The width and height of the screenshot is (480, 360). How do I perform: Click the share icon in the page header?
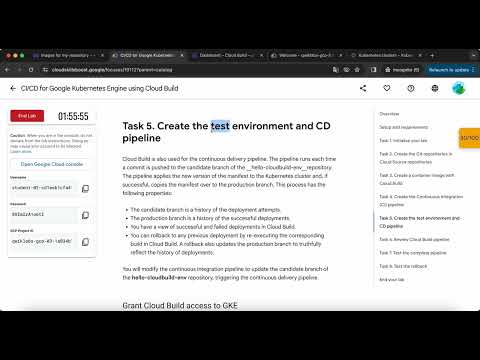pyautogui.click(x=363, y=88)
